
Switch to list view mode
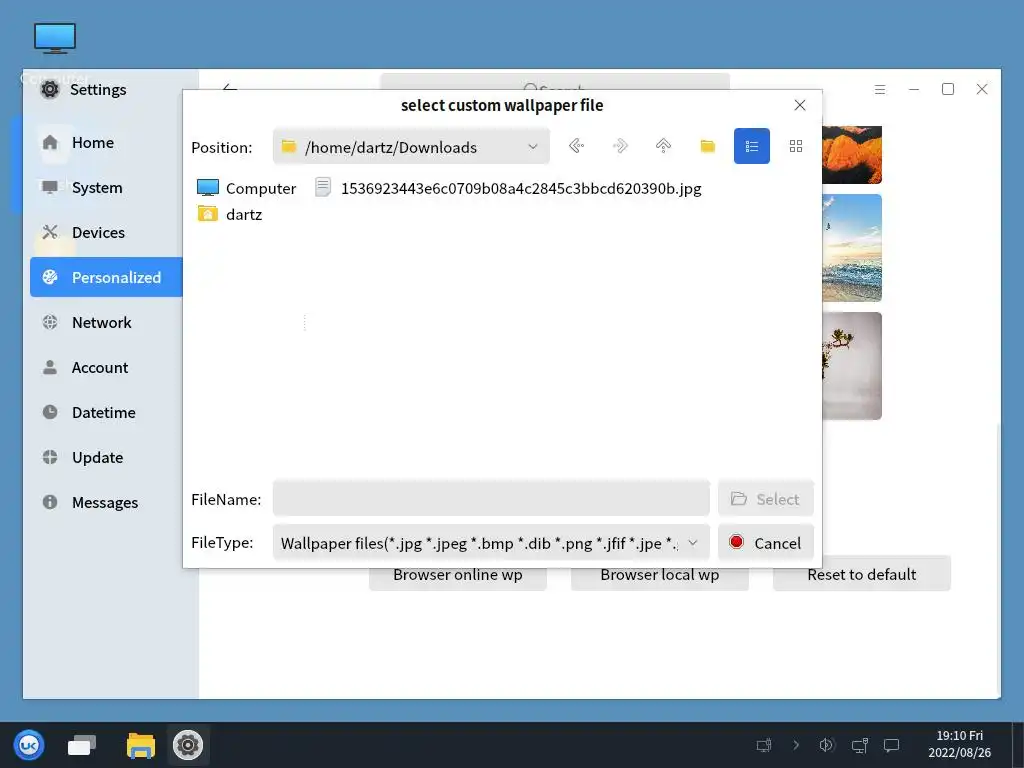pos(752,146)
